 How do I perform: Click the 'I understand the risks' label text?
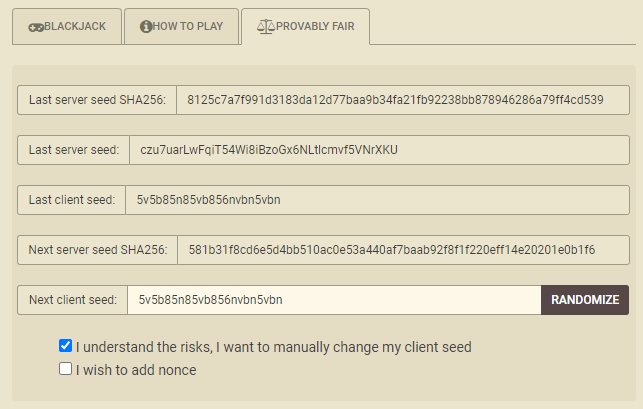pos(273,347)
